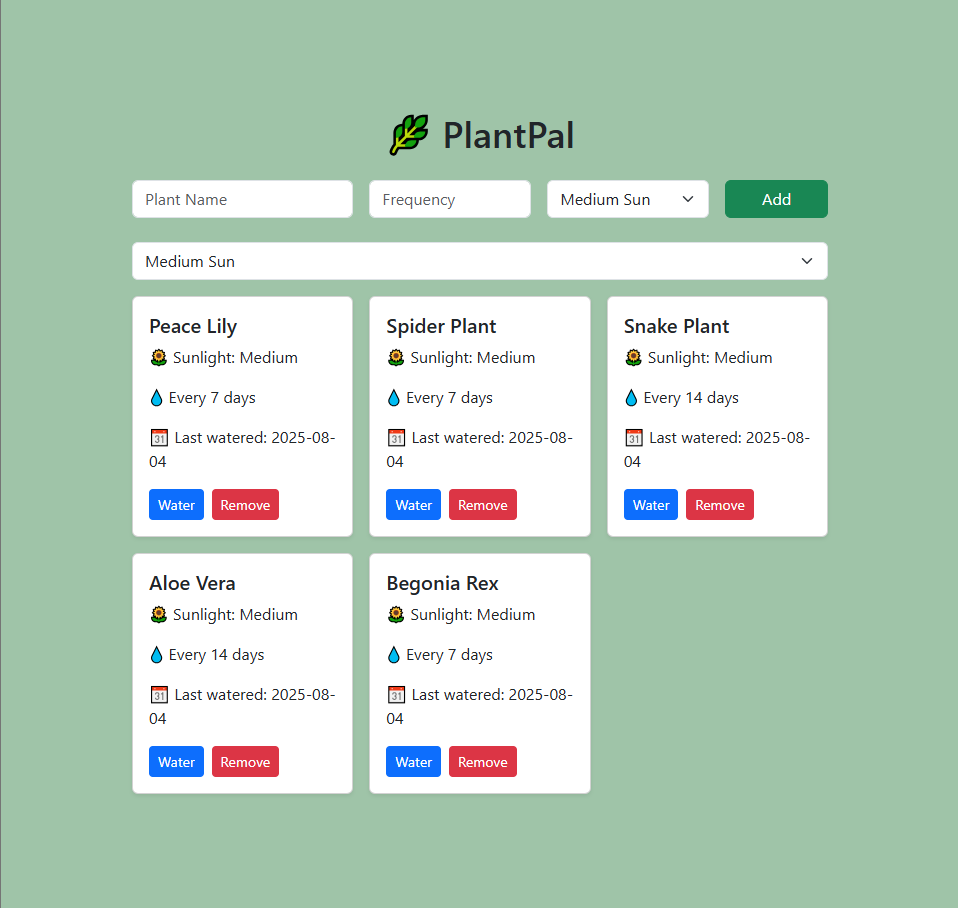958x908 pixels.
Task: Click the water droplet icon on Spider Plant card
Action: 393,398
